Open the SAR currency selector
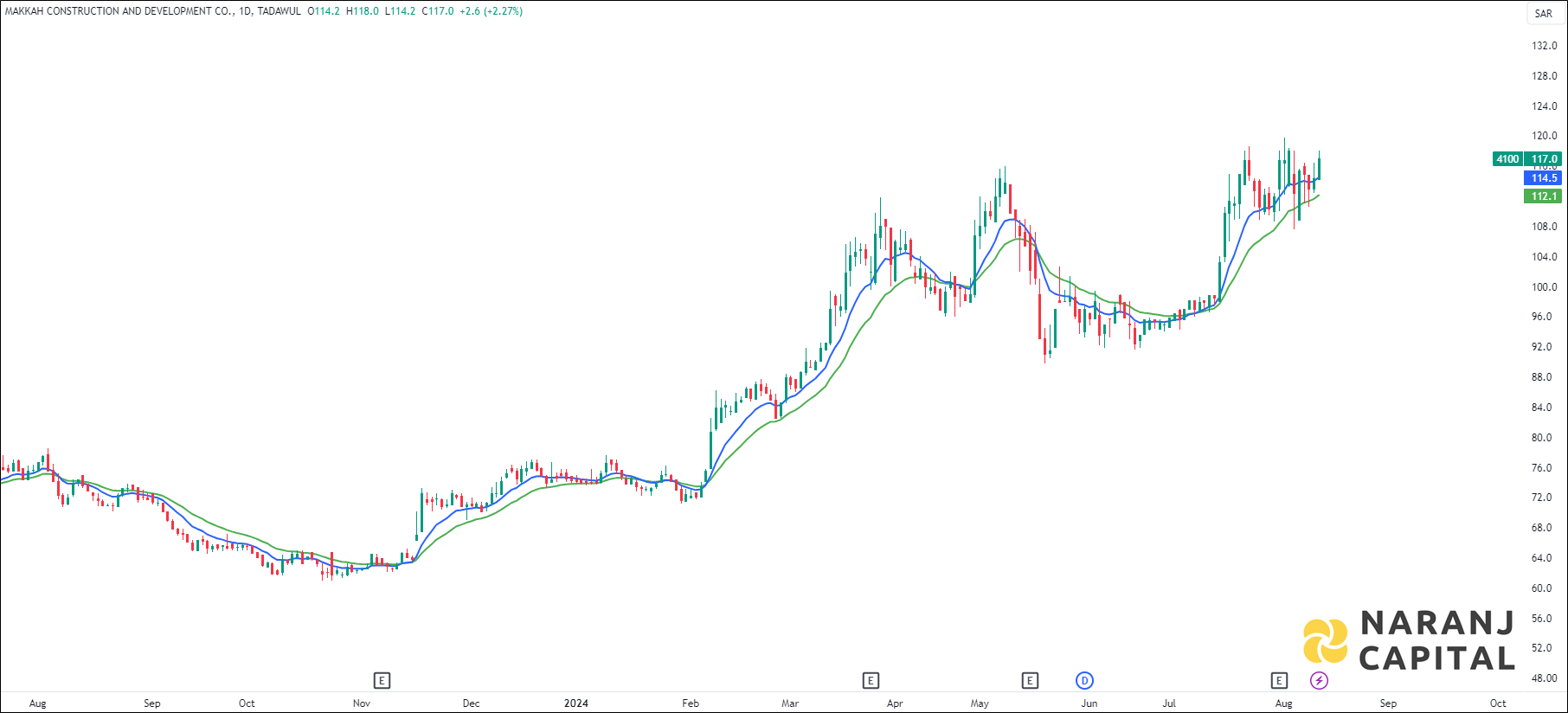This screenshot has height=713, width=1568. 1544,13
